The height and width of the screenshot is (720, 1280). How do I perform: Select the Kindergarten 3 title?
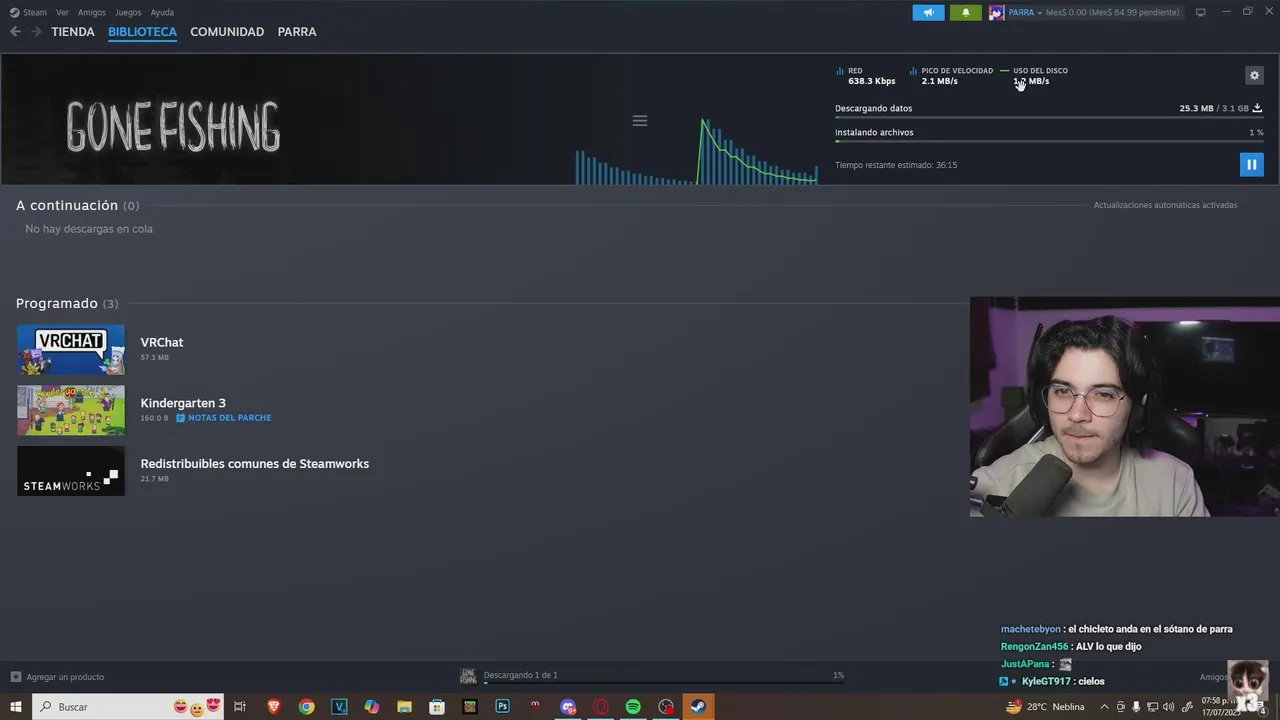(x=183, y=403)
